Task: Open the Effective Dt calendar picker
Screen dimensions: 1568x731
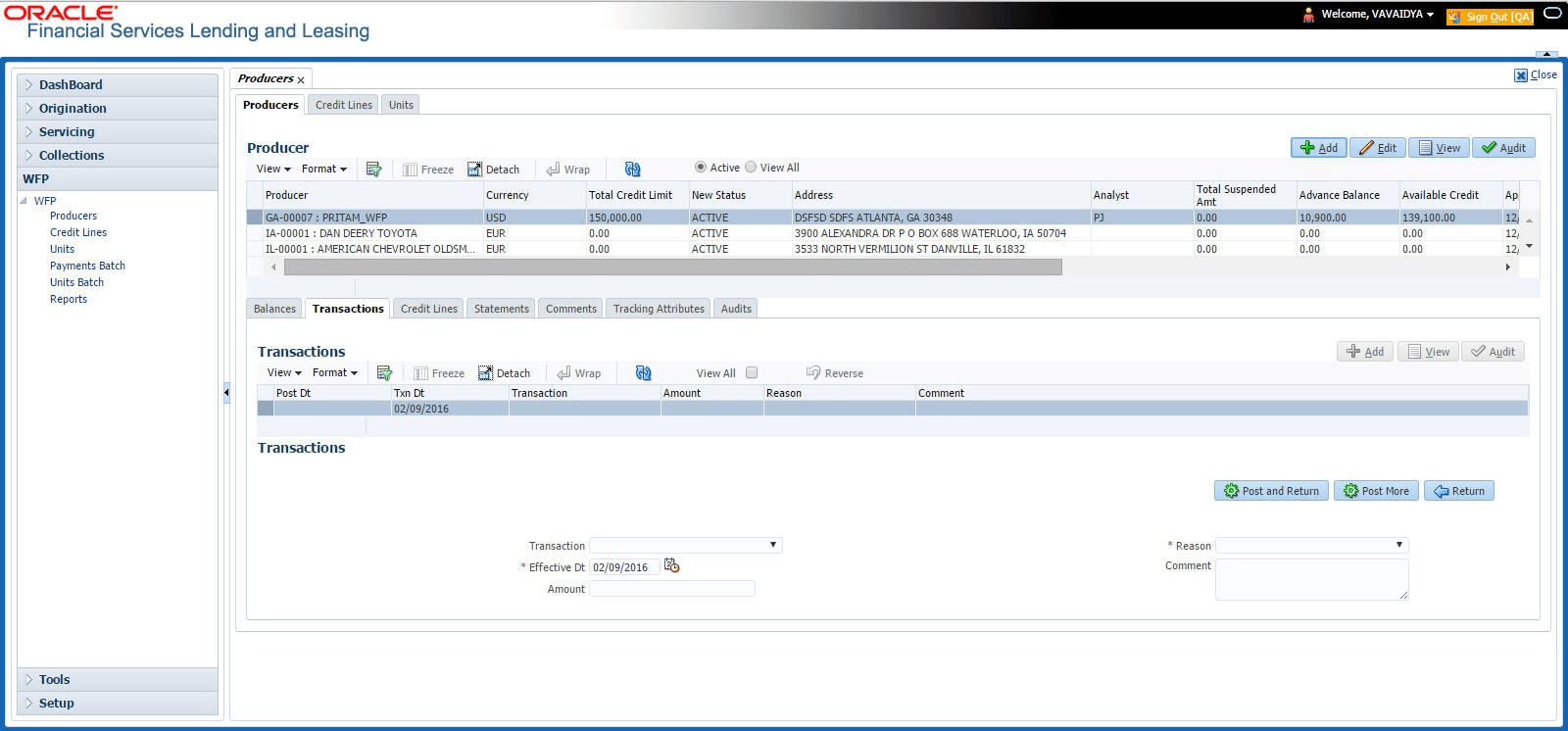Action: [x=671, y=565]
